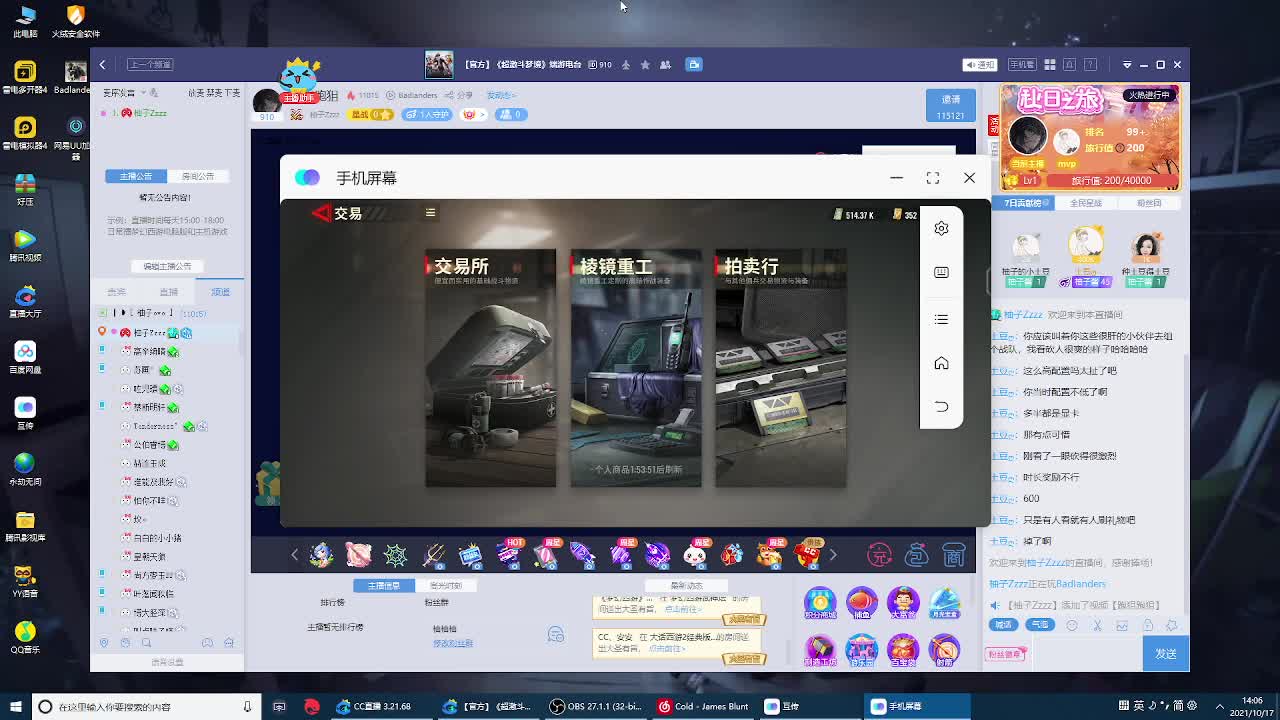
Task: Click 编辑主播公告 button
Action: point(167,266)
